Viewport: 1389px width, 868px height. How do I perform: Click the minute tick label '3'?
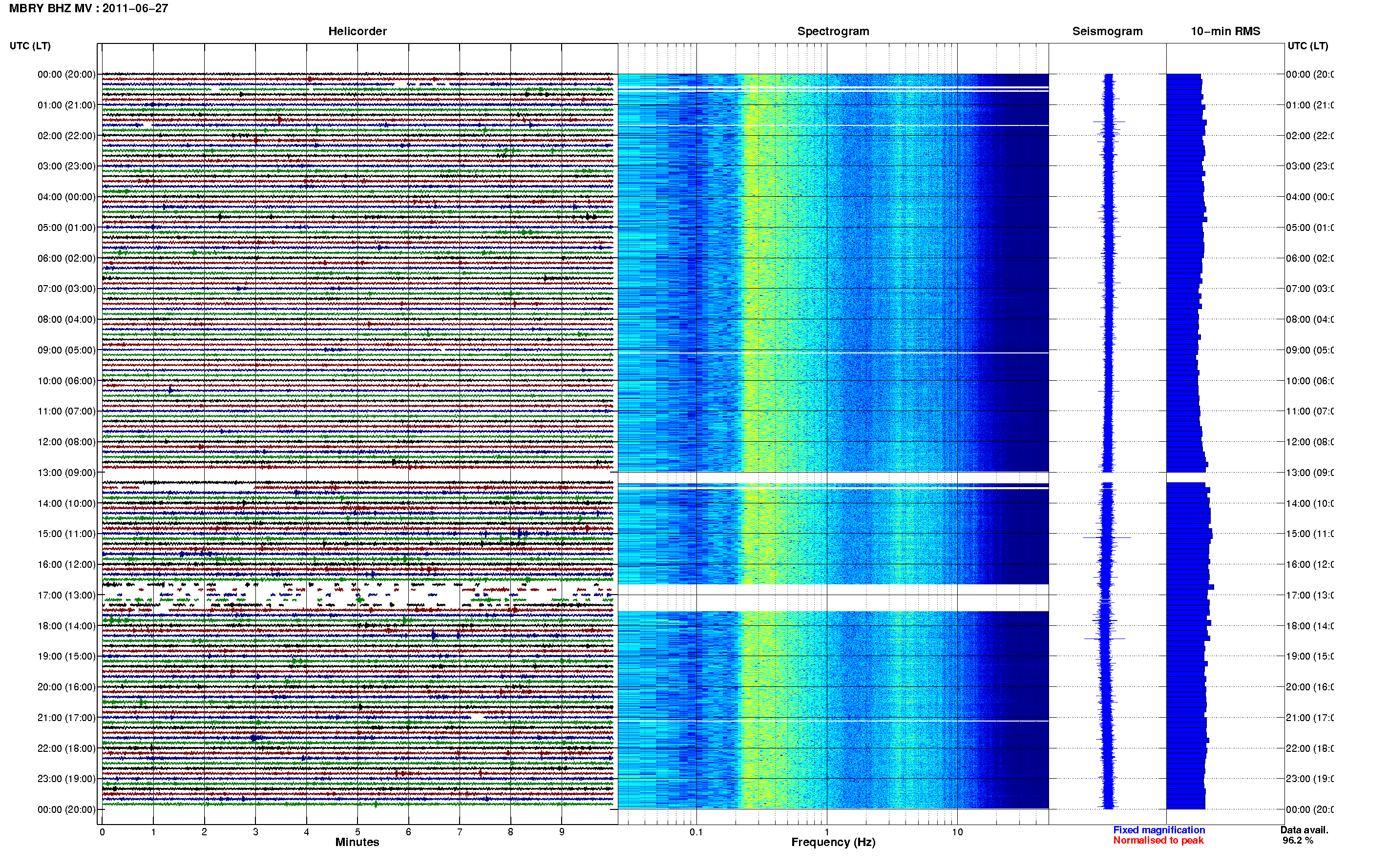pos(255,832)
